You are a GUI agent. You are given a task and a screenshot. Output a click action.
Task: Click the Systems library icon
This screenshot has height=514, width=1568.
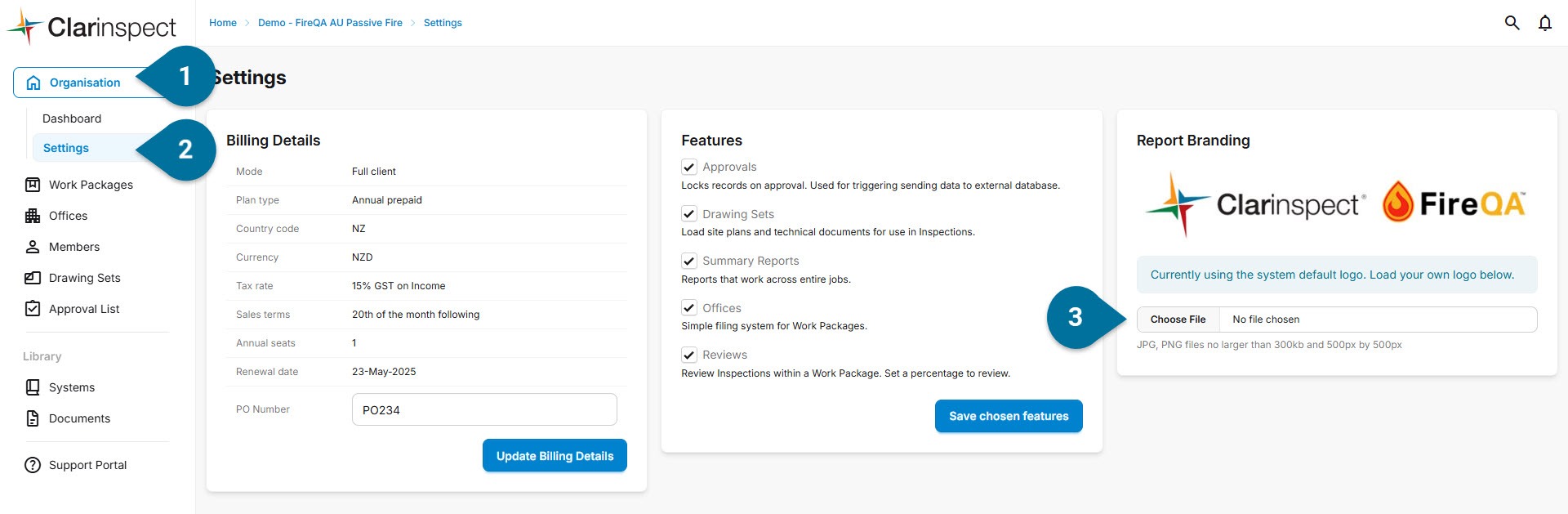point(33,387)
